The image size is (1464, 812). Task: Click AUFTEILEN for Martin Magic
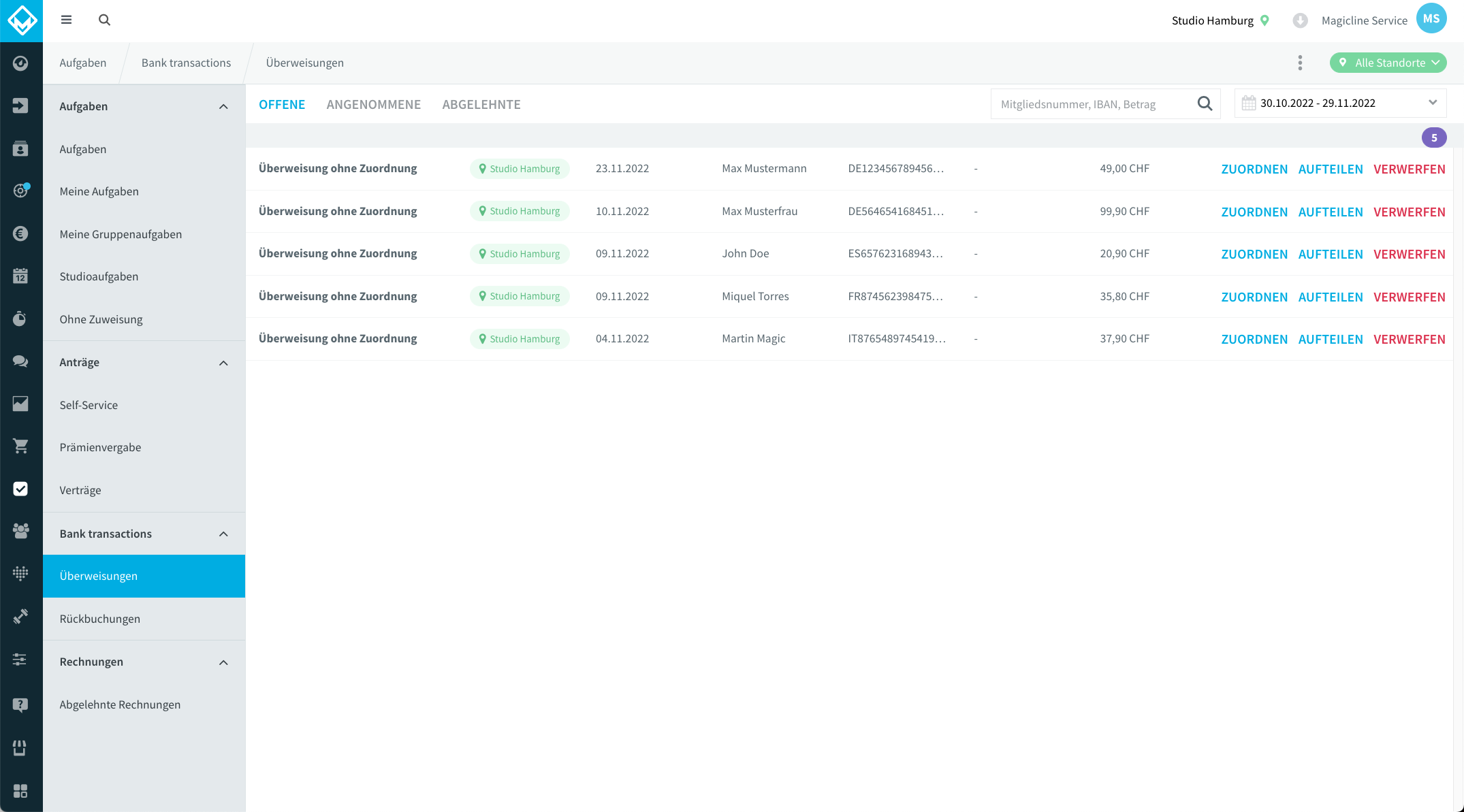click(x=1331, y=339)
